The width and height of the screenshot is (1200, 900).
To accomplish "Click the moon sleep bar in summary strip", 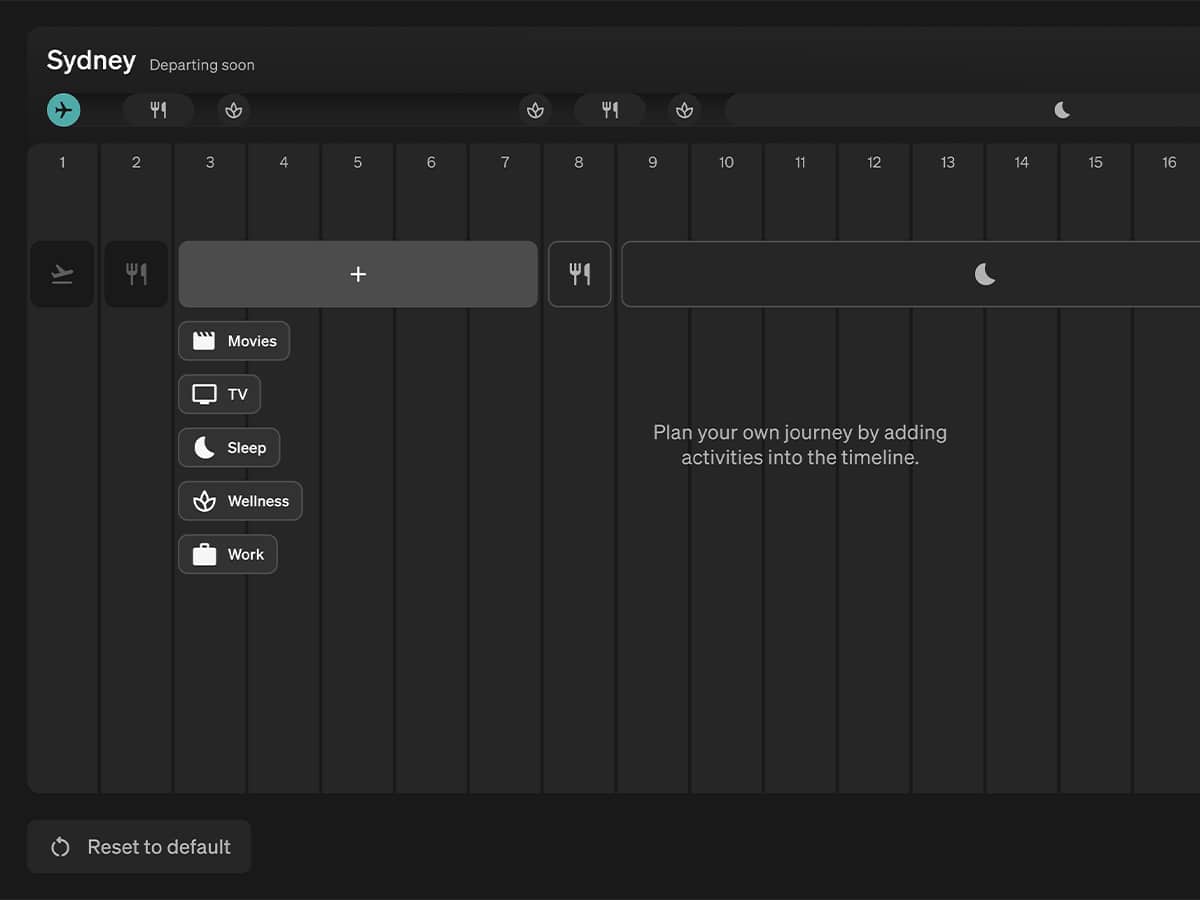I will pyautogui.click(x=962, y=110).
